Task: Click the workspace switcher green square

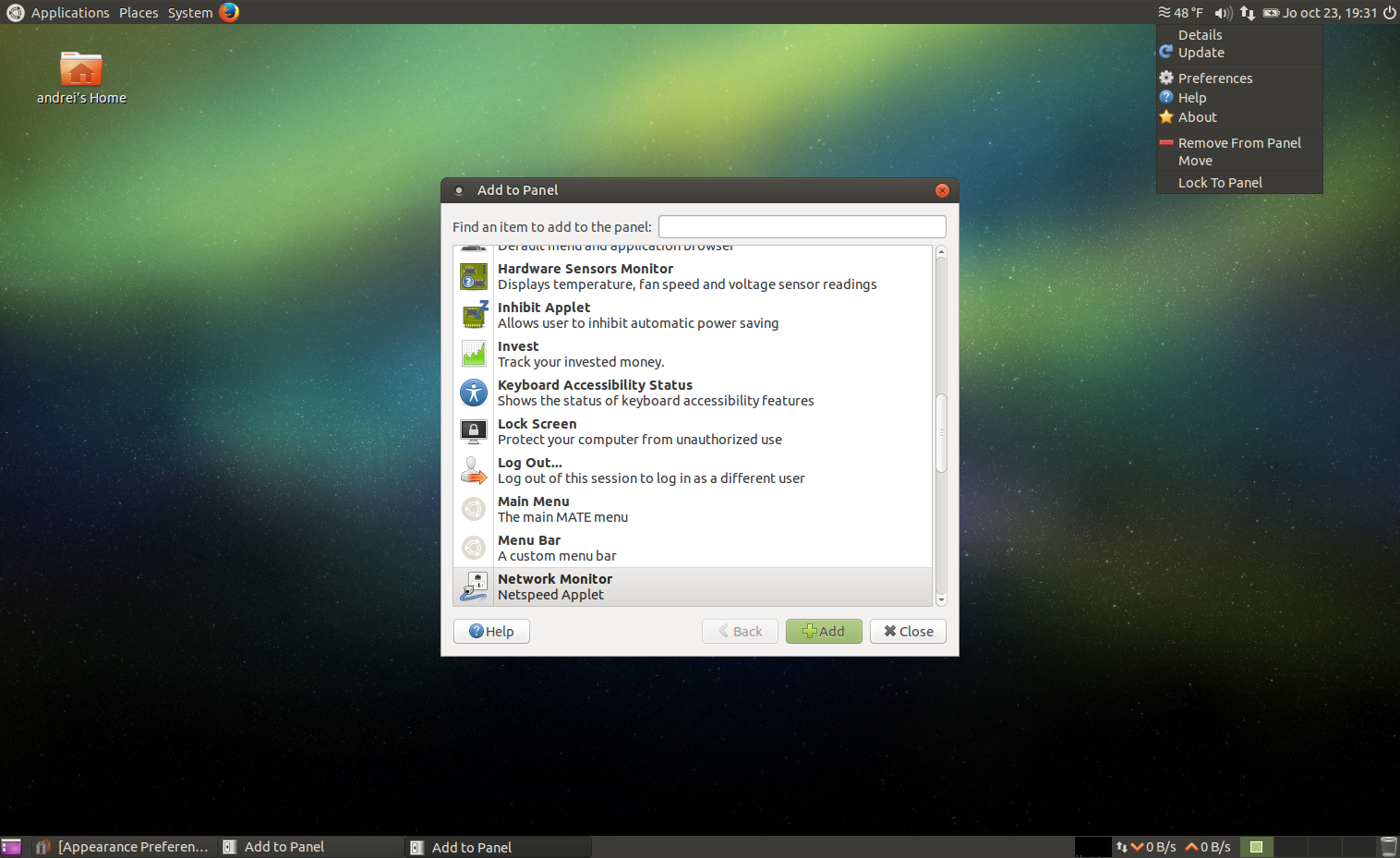Action: coord(1256,846)
